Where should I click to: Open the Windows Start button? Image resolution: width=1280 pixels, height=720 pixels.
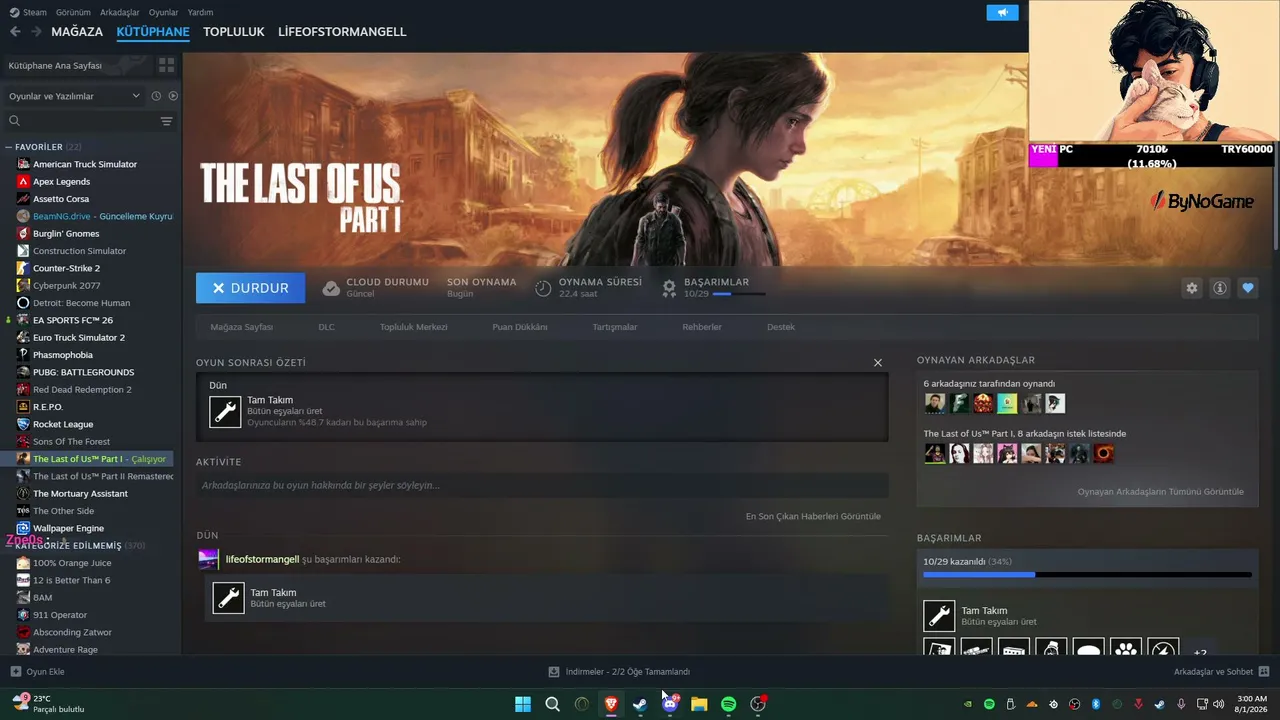coord(523,704)
